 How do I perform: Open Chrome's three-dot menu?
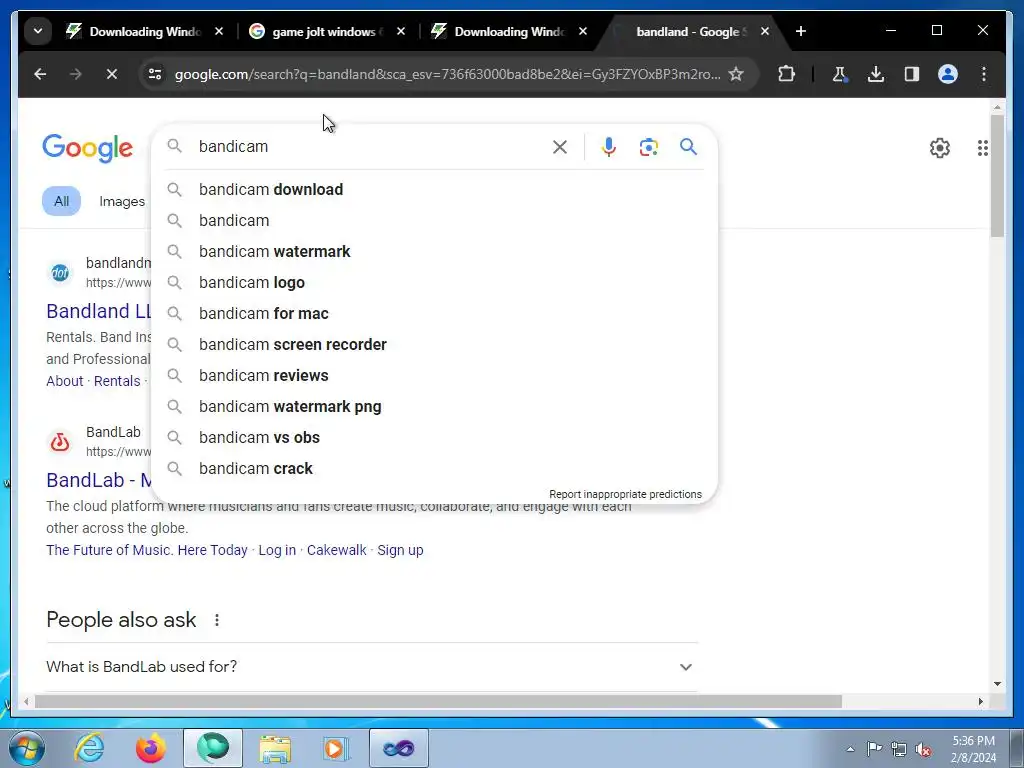984,74
